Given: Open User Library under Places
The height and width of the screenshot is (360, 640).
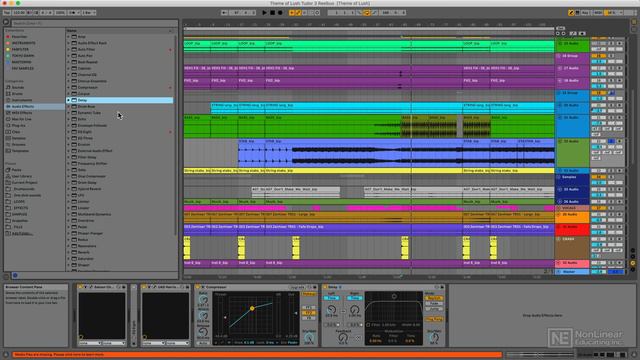Looking at the screenshot, I should click(22, 176).
